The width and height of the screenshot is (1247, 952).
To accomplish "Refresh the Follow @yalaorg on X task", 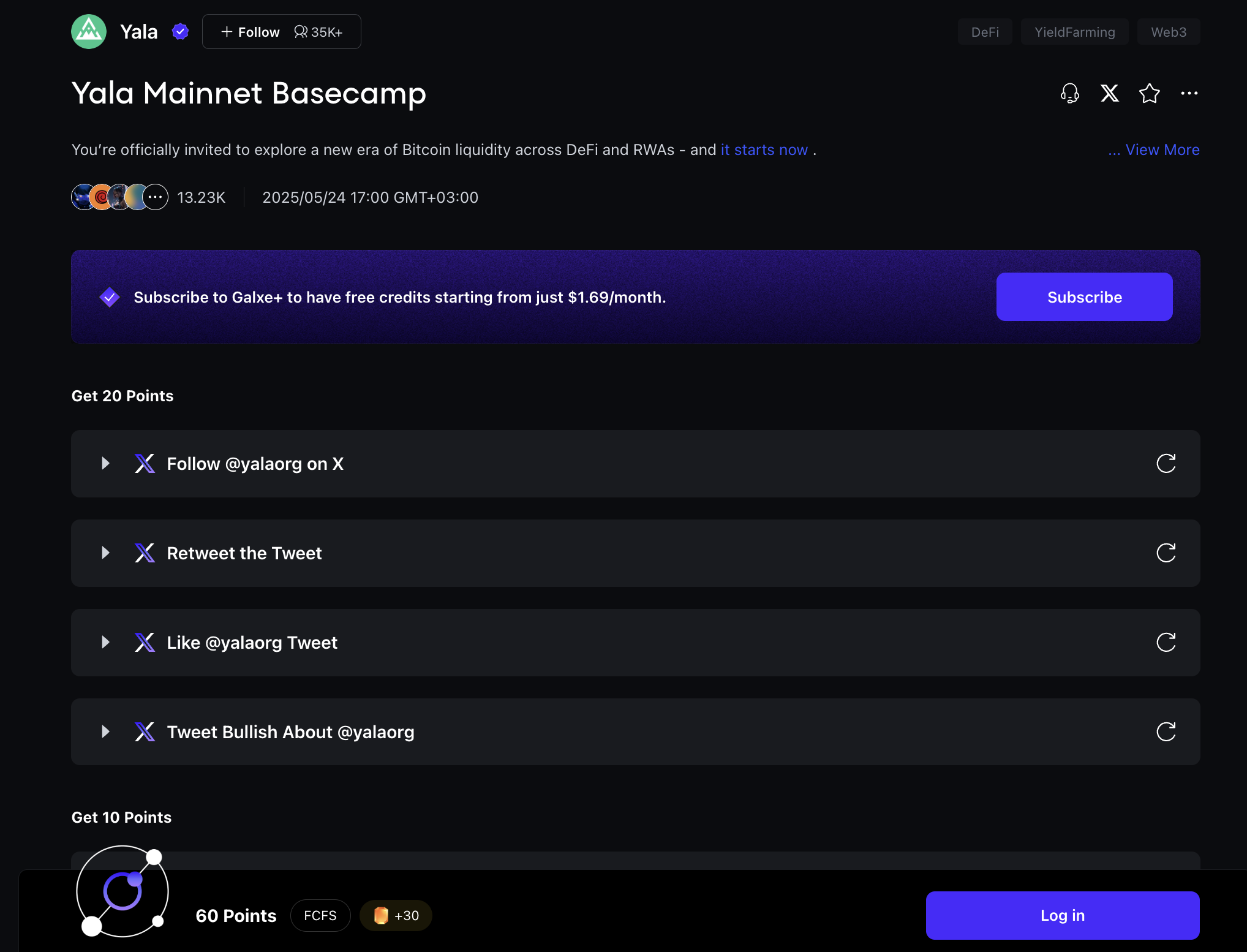I will (x=1166, y=464).
